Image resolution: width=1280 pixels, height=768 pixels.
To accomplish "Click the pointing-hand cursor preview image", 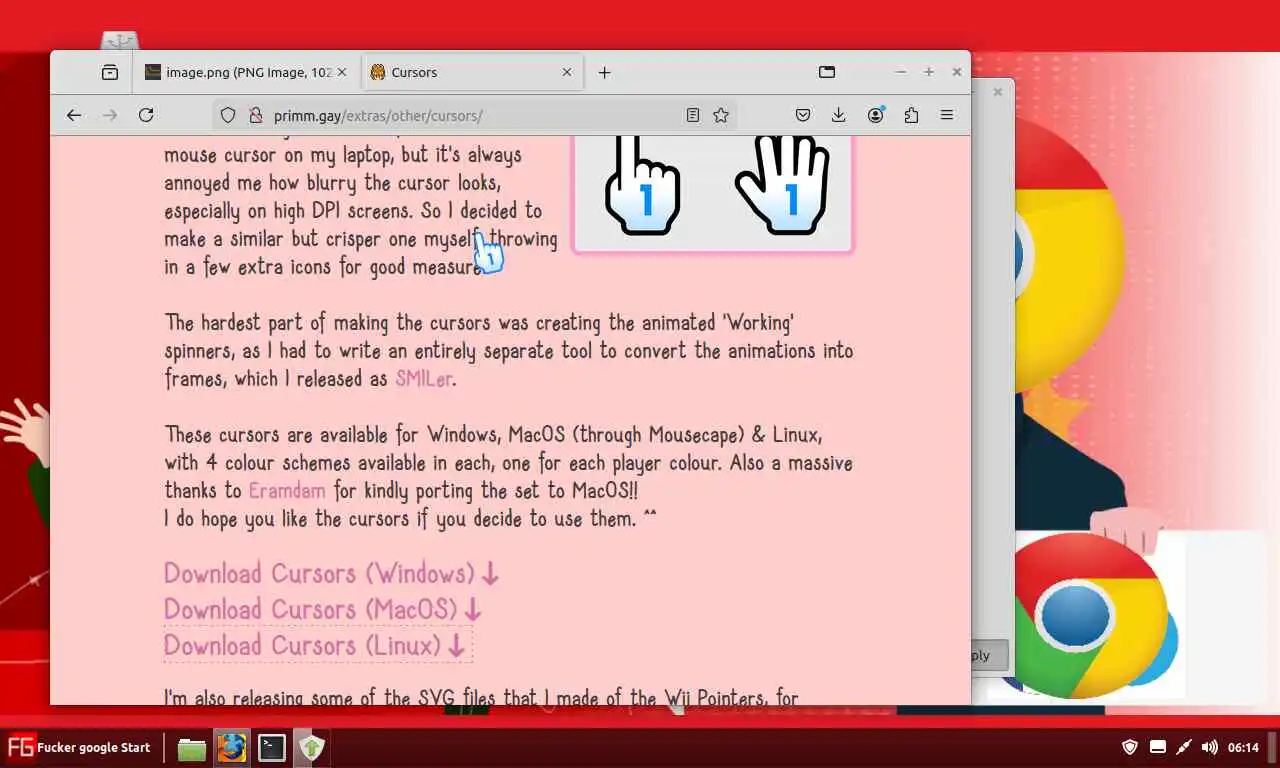I will click(642, 184).
